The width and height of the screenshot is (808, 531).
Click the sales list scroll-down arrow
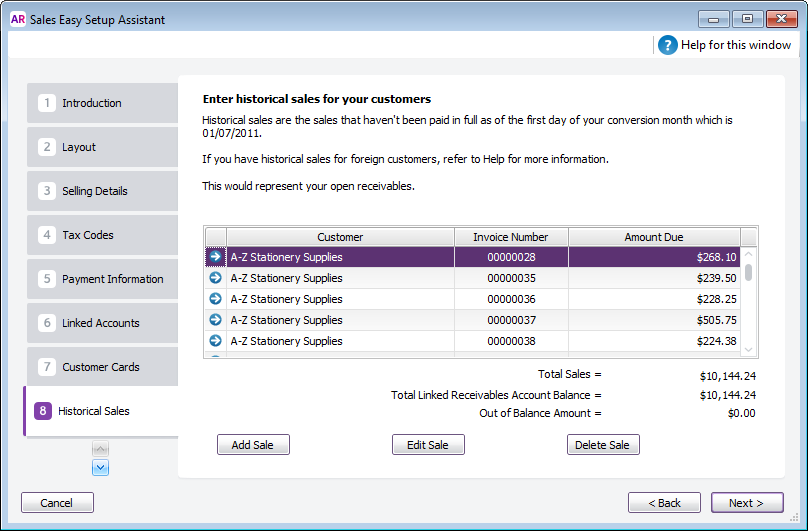point(749,350)
